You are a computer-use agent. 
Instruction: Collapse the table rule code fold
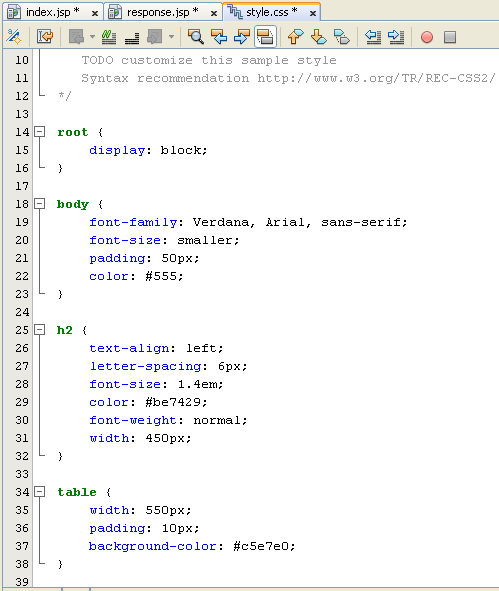(x=39, y=491)
